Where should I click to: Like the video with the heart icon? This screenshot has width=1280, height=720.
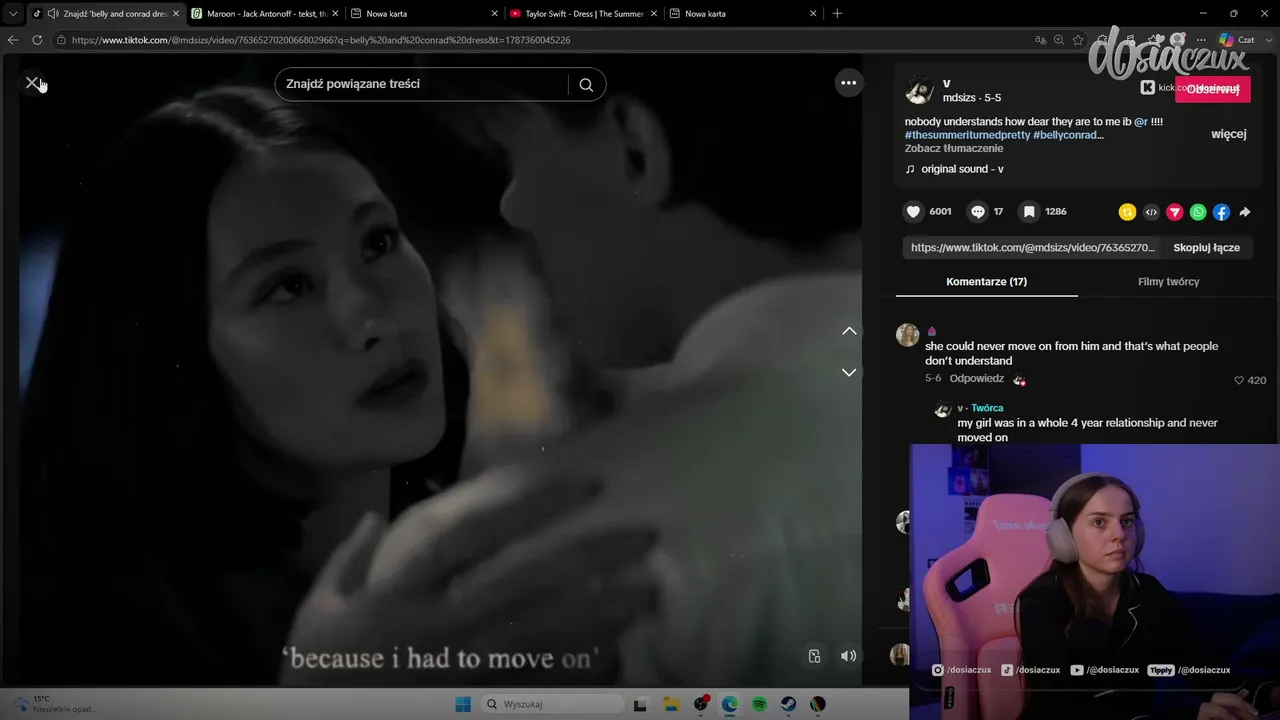coord(913,212)
